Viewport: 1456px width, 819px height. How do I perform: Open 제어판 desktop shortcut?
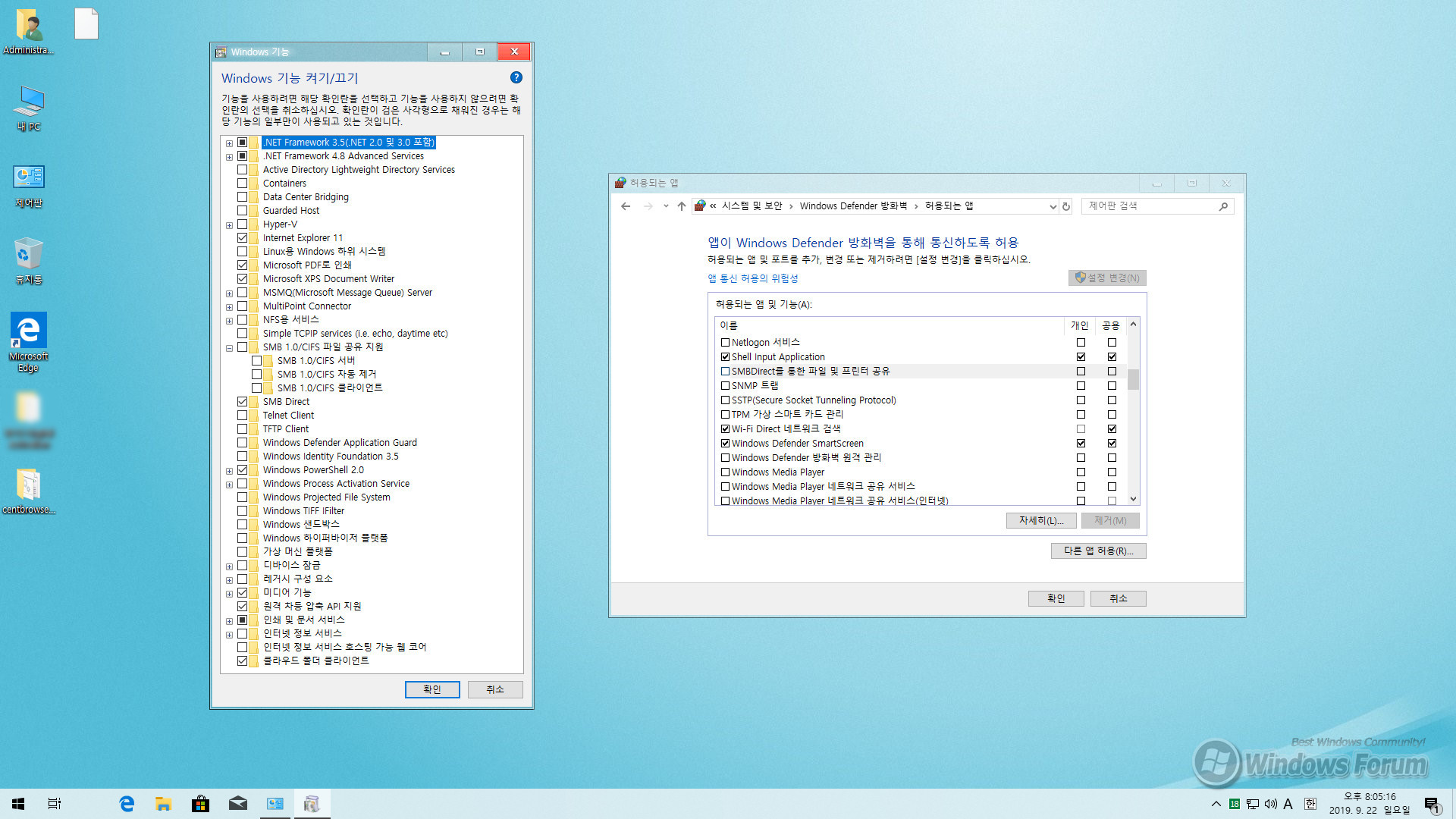click(29, 187)
